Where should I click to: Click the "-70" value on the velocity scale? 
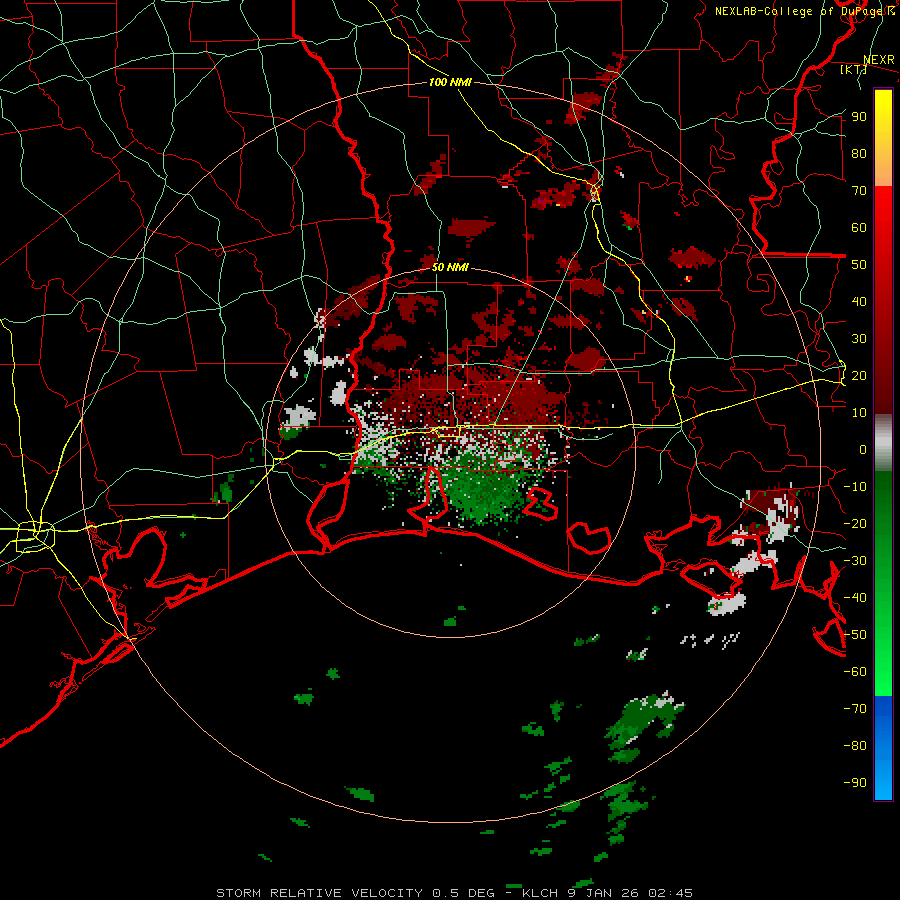pyautogui.click(x=855, y=709)
